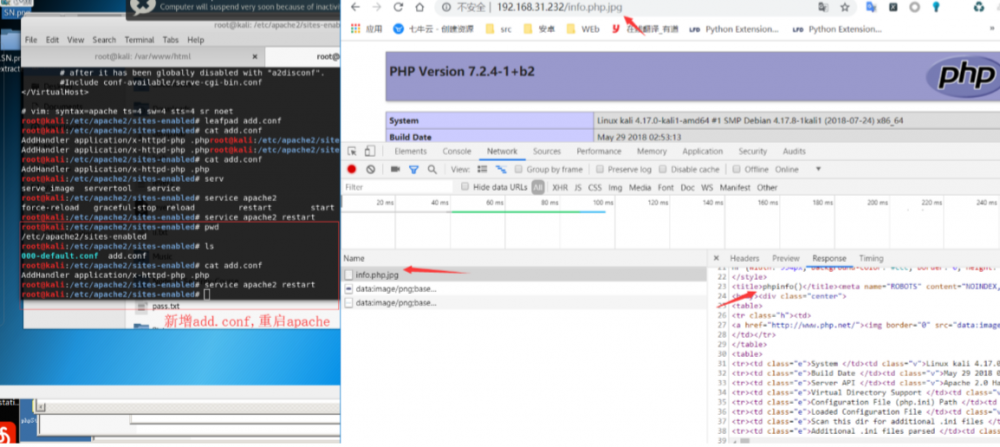Image resolution: width=1000 pixels, height=447 pixels.
Task: Reload the info.php.jpg page
Action: point(399,7)
